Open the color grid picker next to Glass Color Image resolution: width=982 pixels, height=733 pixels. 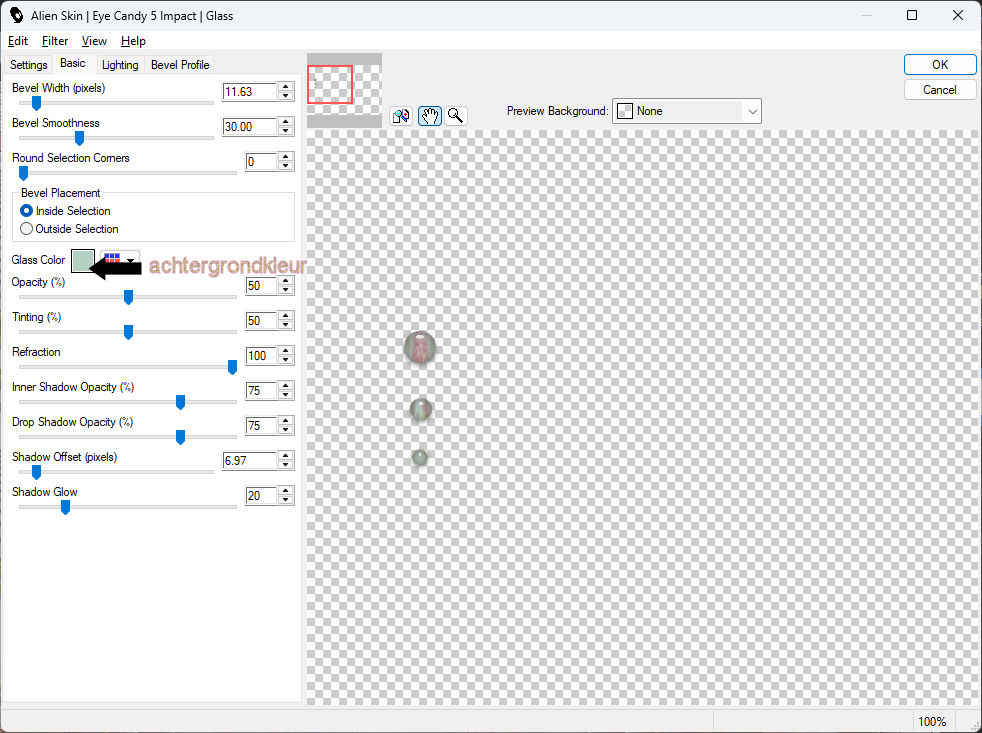pos(120,260)
